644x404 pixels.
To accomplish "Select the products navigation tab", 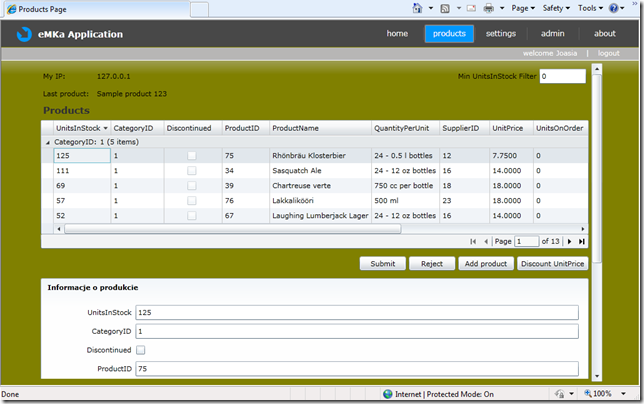I will click(449, 34).
